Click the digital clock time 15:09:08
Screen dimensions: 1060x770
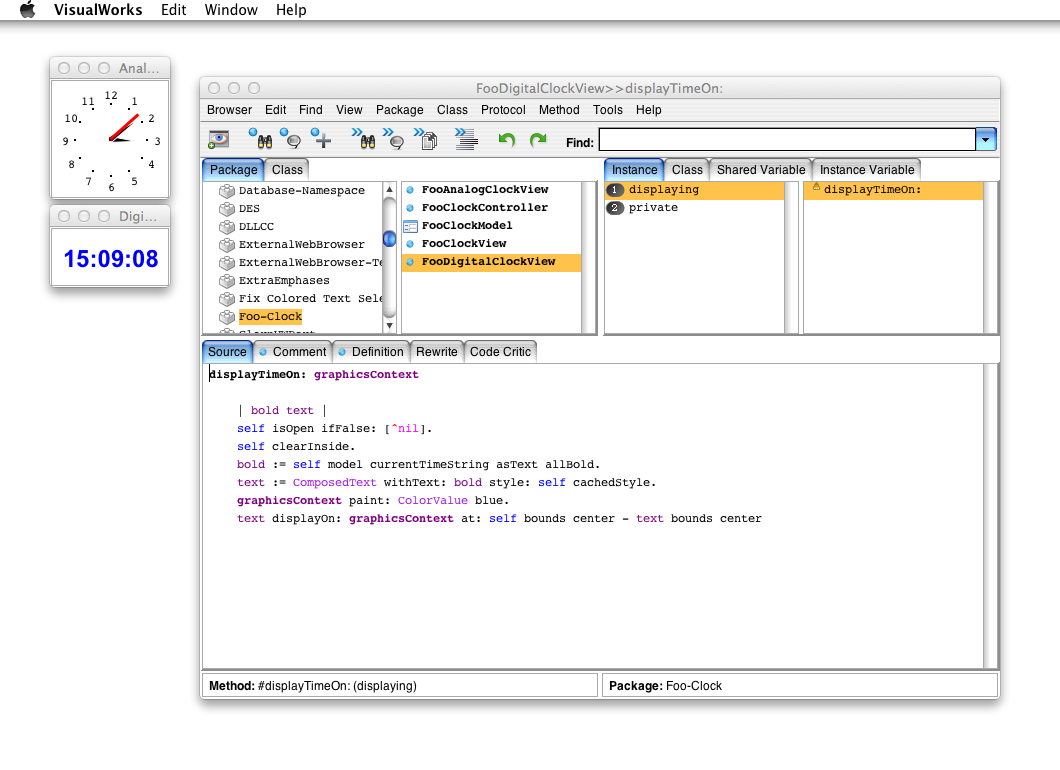coord(111,258)
